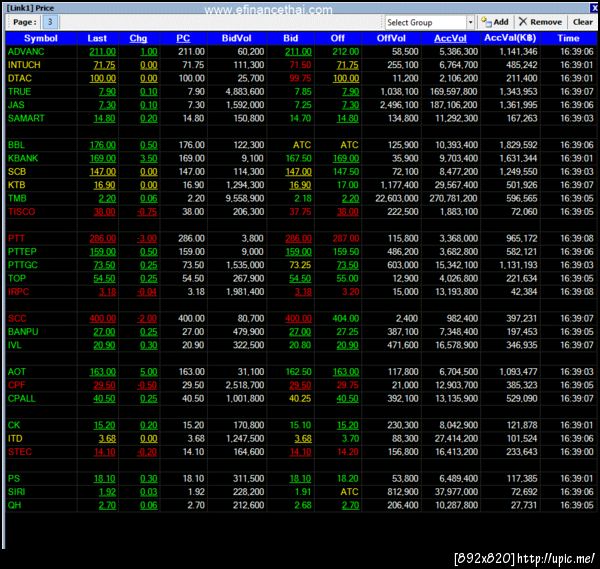Click TISCO change value -0.75
The image size is (600, 569).
[147, 212]
